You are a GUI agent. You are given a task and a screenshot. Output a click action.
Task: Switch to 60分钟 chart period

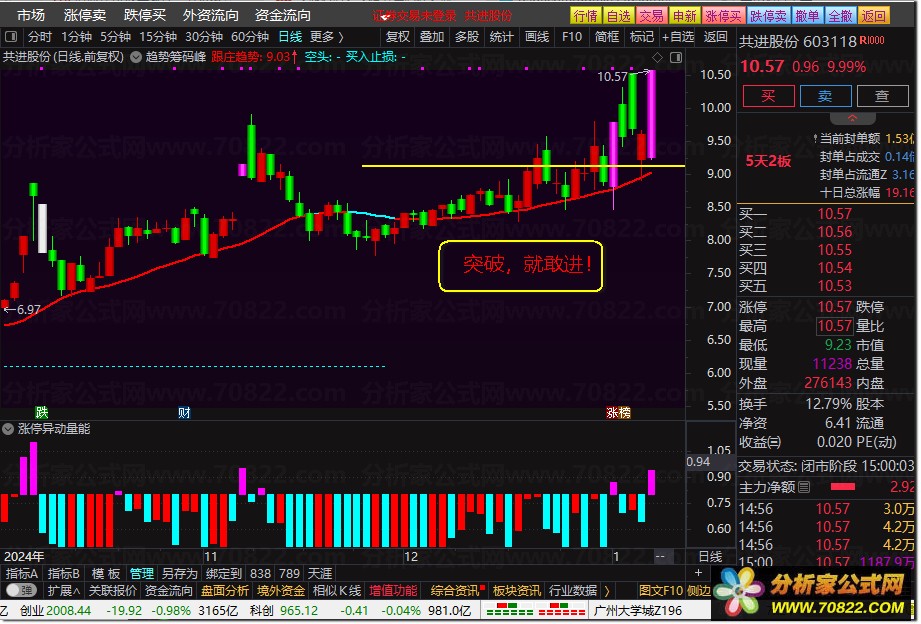tap(250, 37)
